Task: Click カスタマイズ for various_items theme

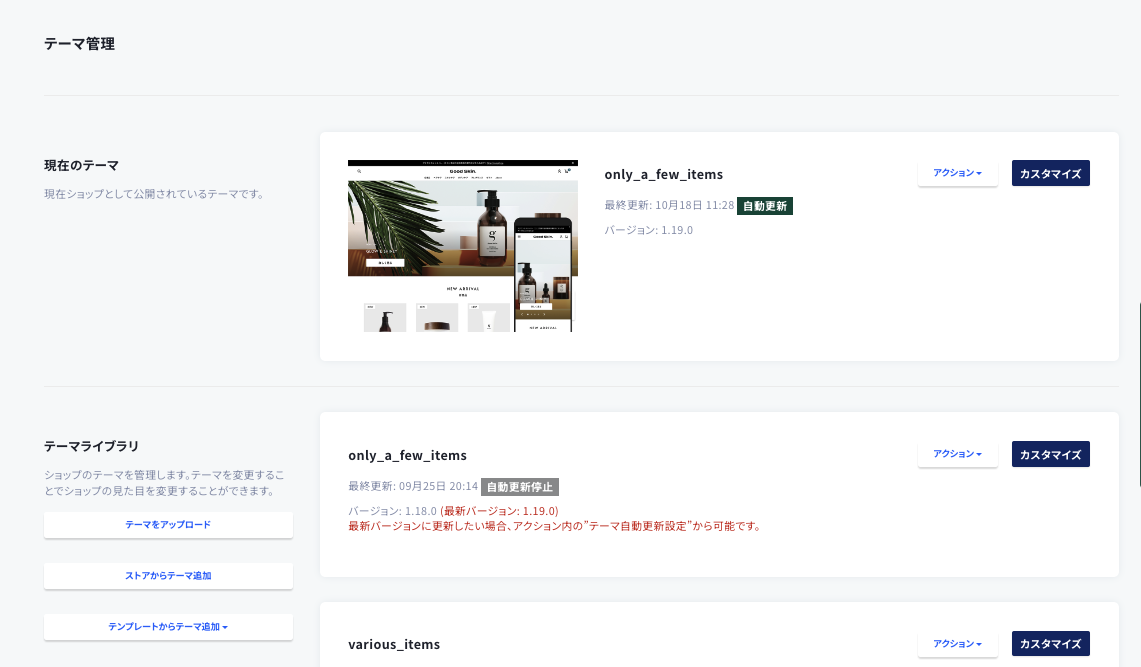Action: [x=1050, y=644]
